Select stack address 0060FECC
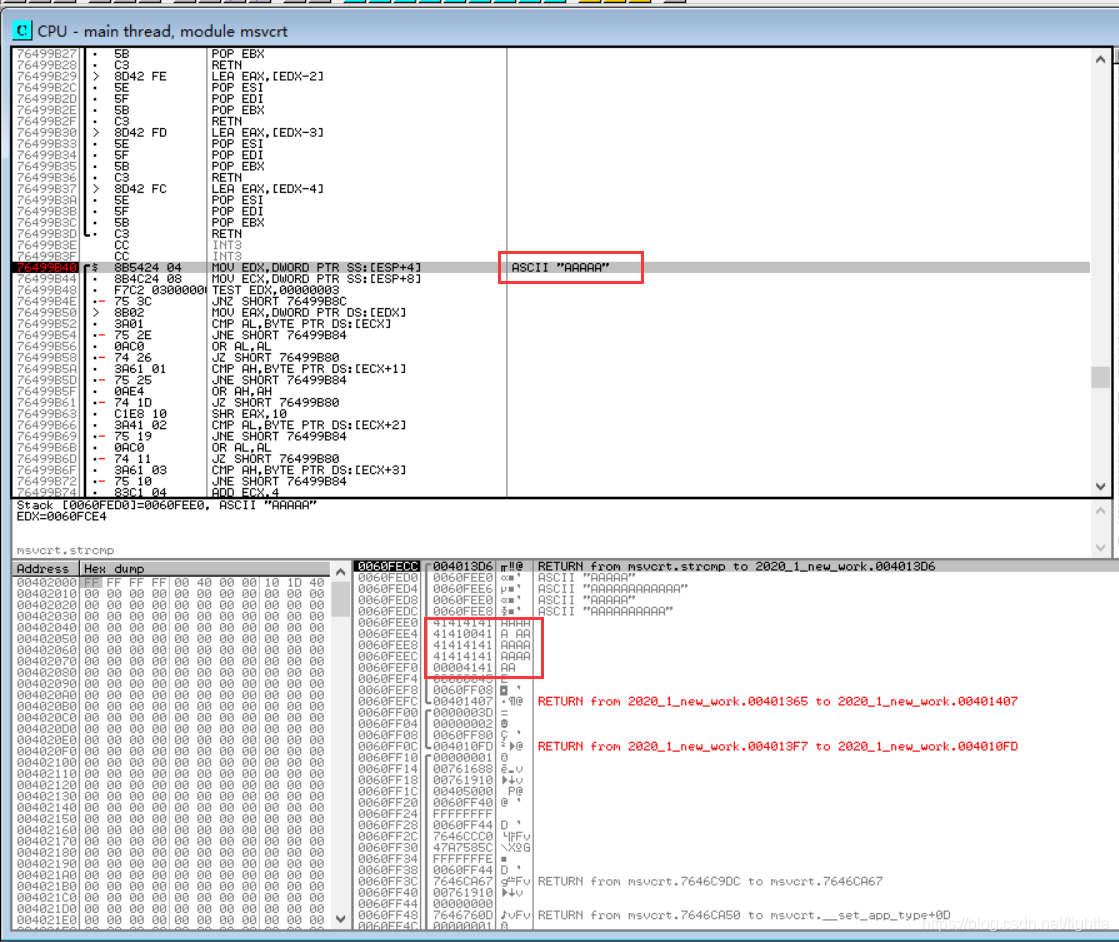This screenshot has width=1119, height=942. click(388, 567)
